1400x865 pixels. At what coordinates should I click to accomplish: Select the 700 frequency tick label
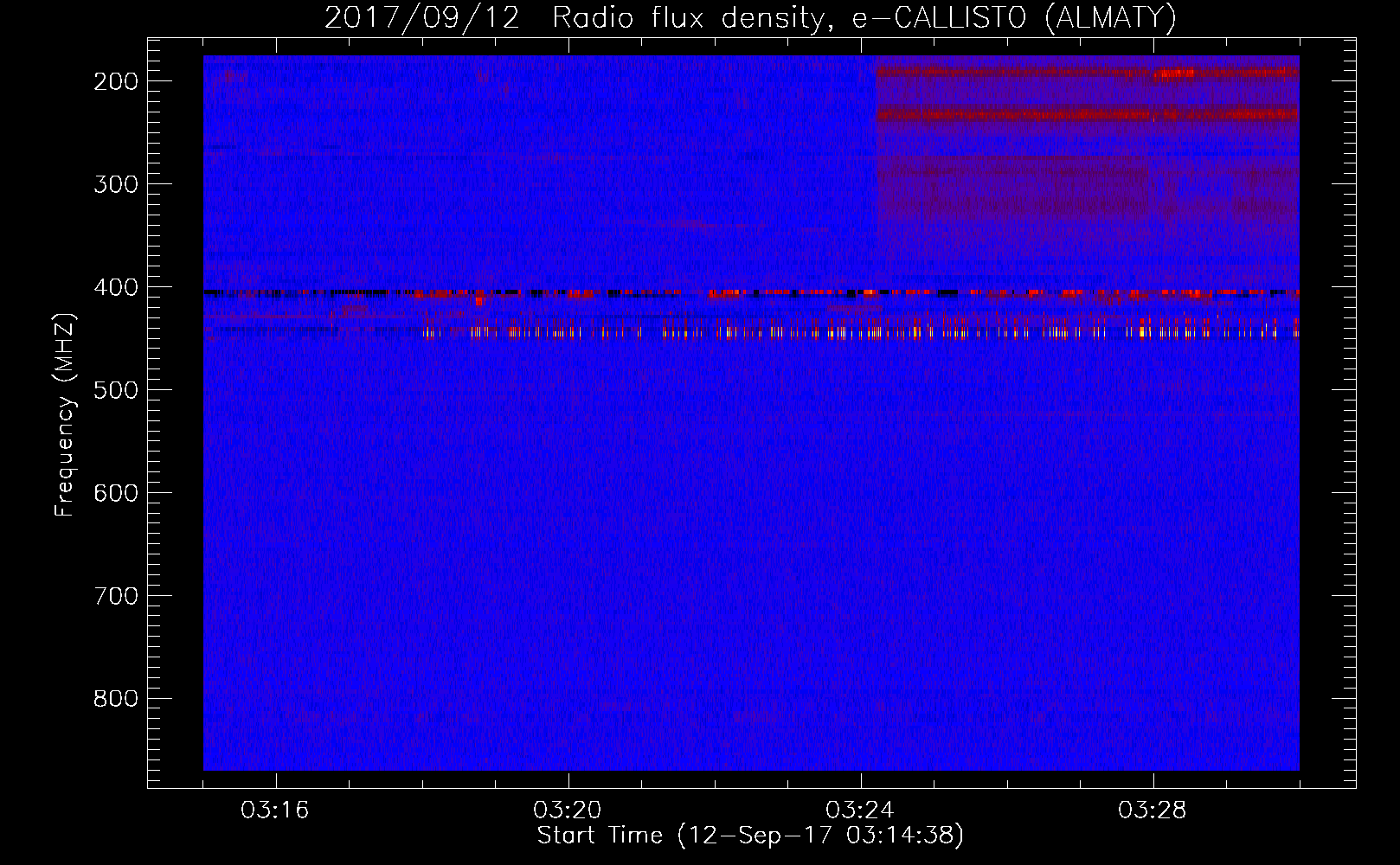116,596
